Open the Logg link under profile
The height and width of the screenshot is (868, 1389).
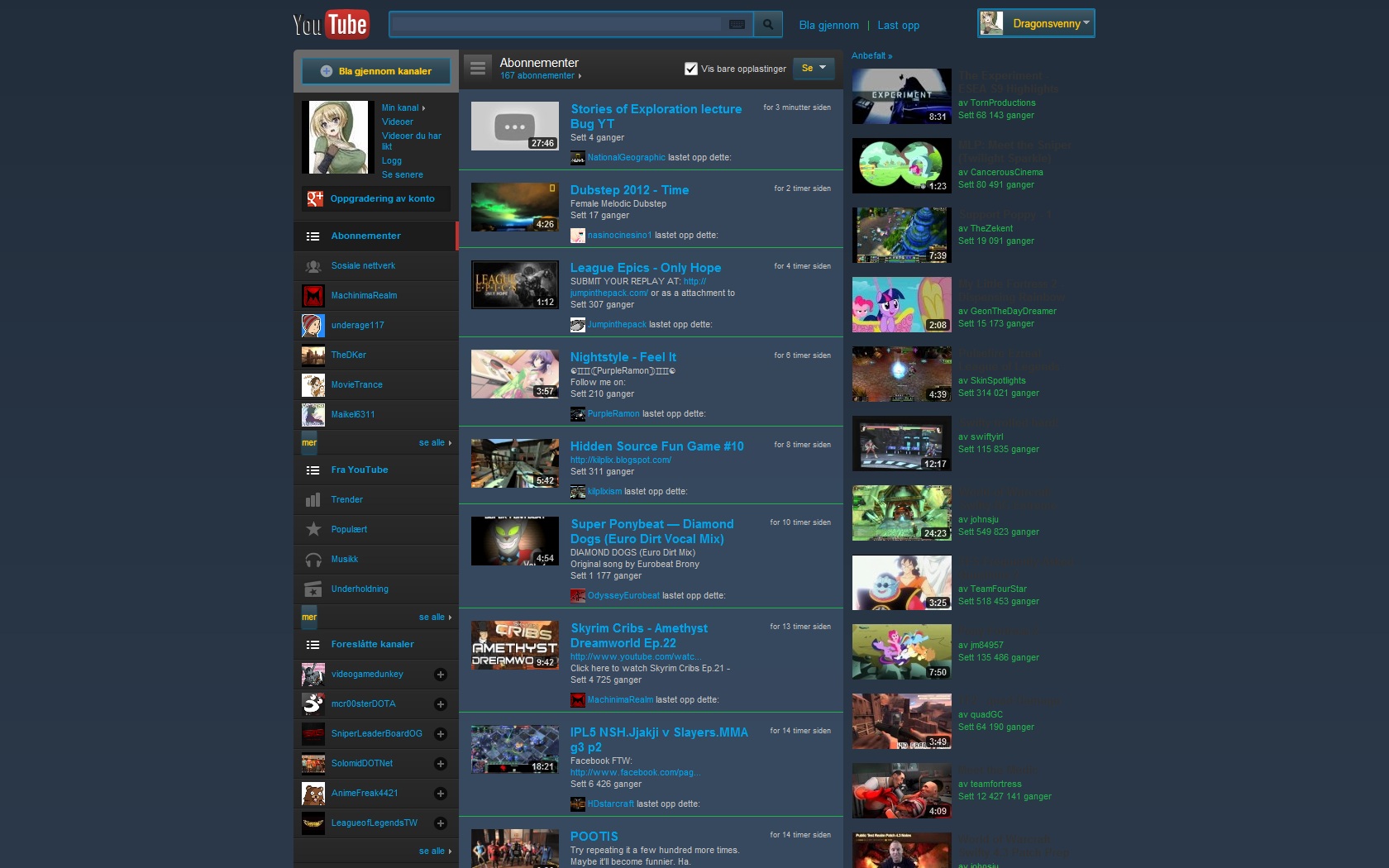pos(392,161)
